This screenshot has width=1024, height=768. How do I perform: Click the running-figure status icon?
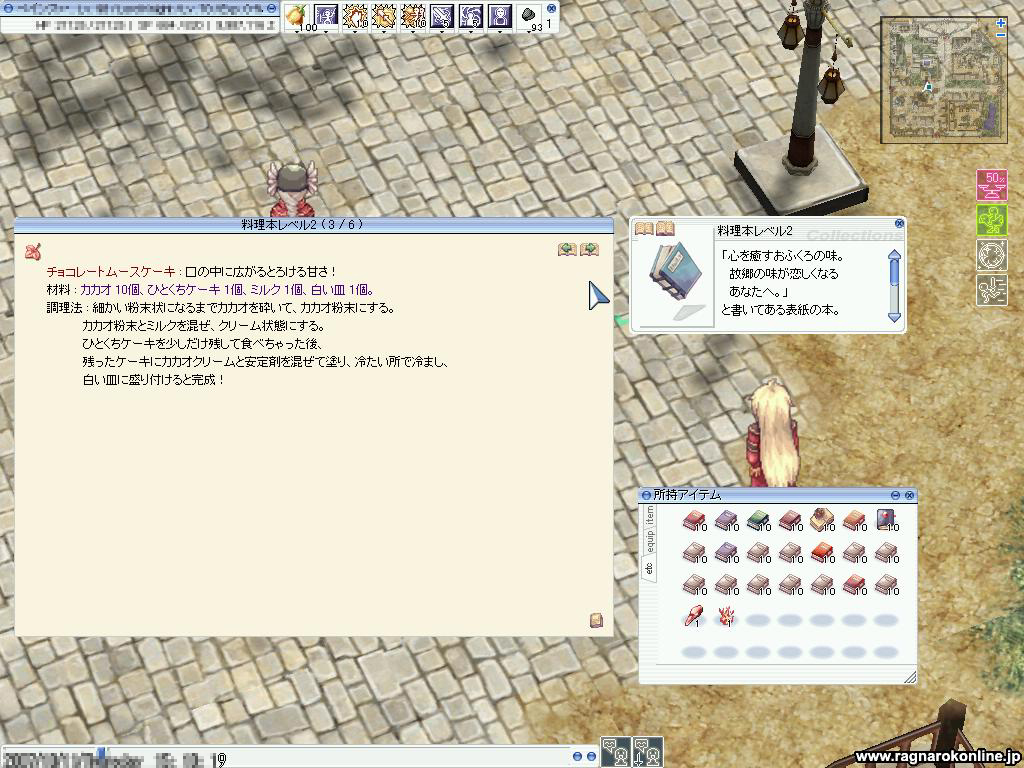(x=991, y=290)
